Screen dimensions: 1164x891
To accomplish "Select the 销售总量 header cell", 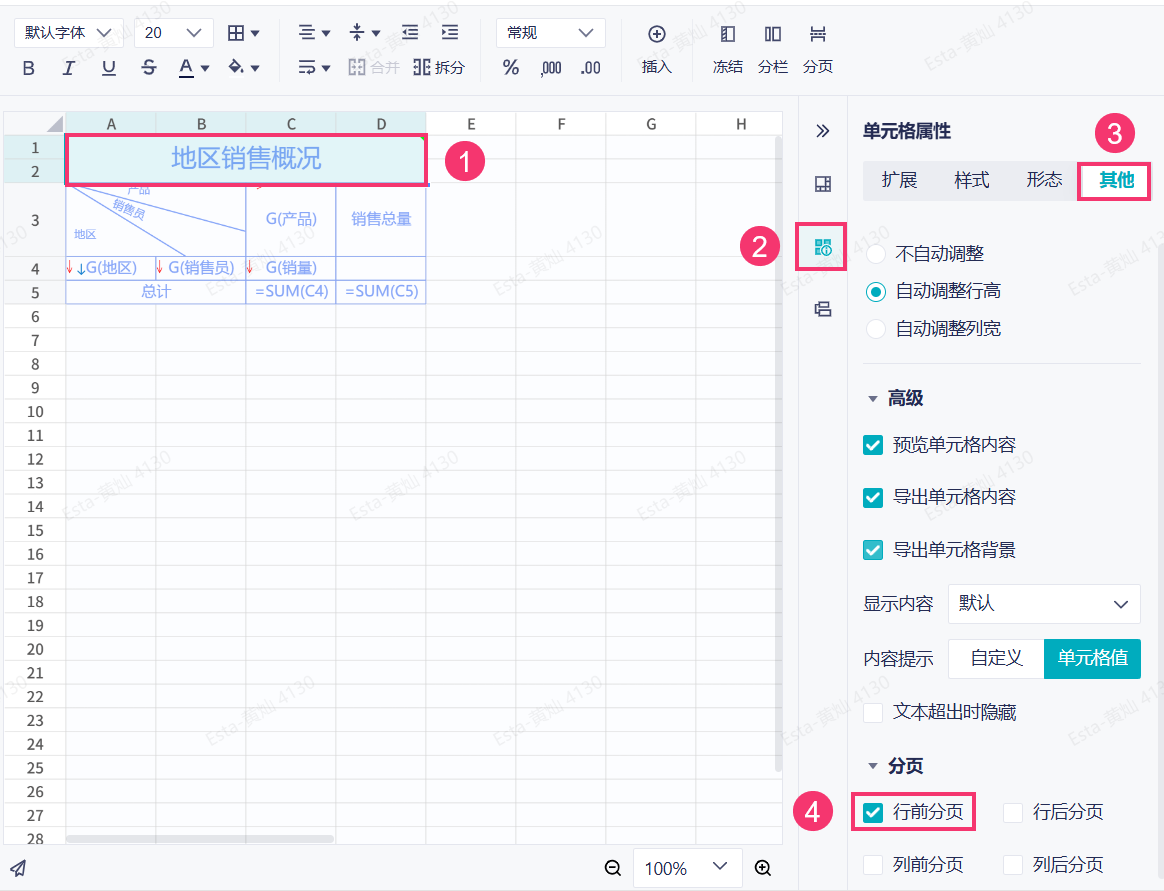I will 381,220.
